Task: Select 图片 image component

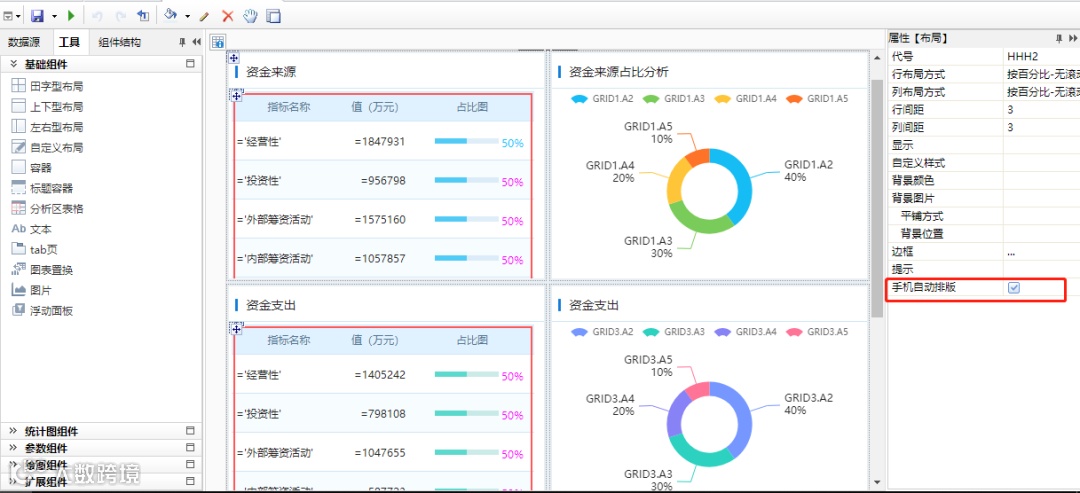Action: pyautogui.click(x=32, y=290)
